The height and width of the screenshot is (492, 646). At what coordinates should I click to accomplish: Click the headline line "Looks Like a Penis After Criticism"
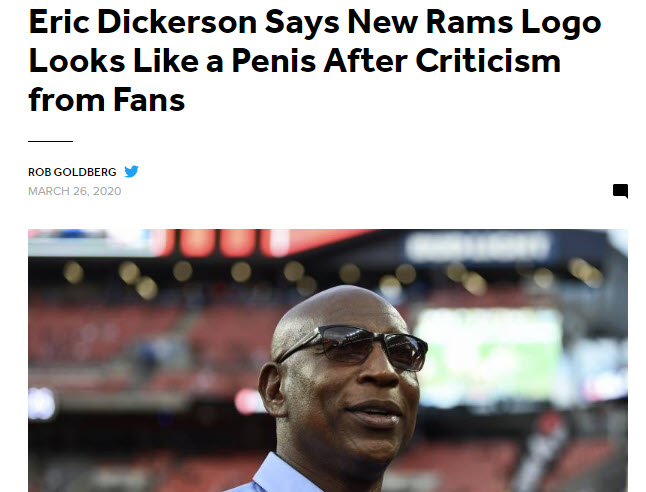pos(295,61)
